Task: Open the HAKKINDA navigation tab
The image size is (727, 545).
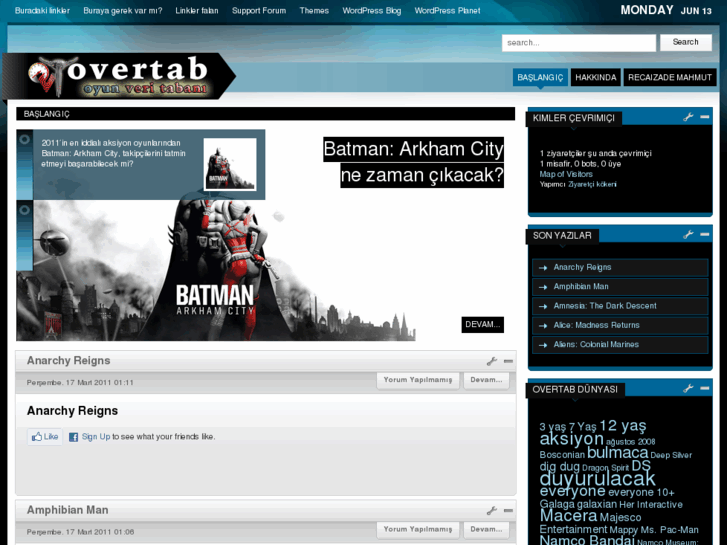Action: coord(596,77)
